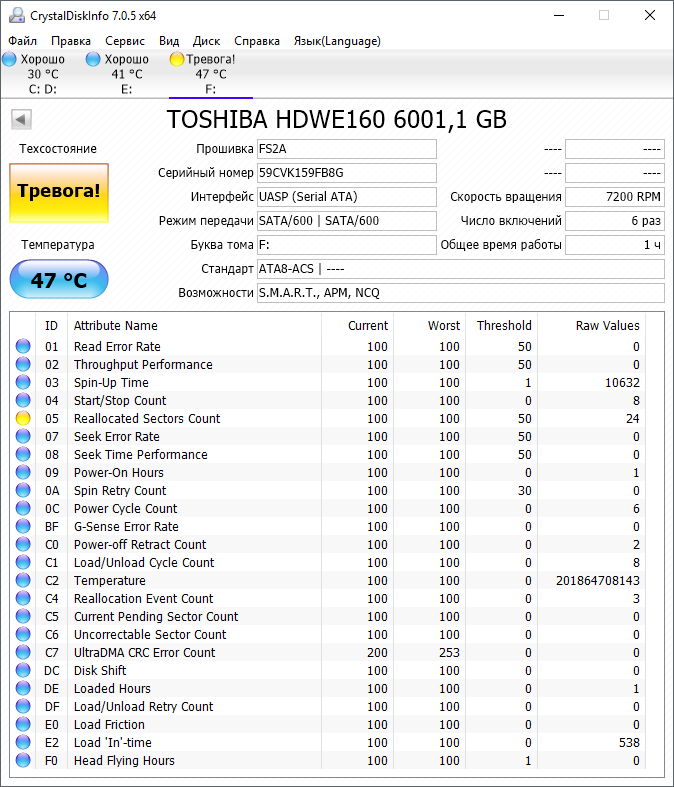Select the Load 'In'-time row

328,742
